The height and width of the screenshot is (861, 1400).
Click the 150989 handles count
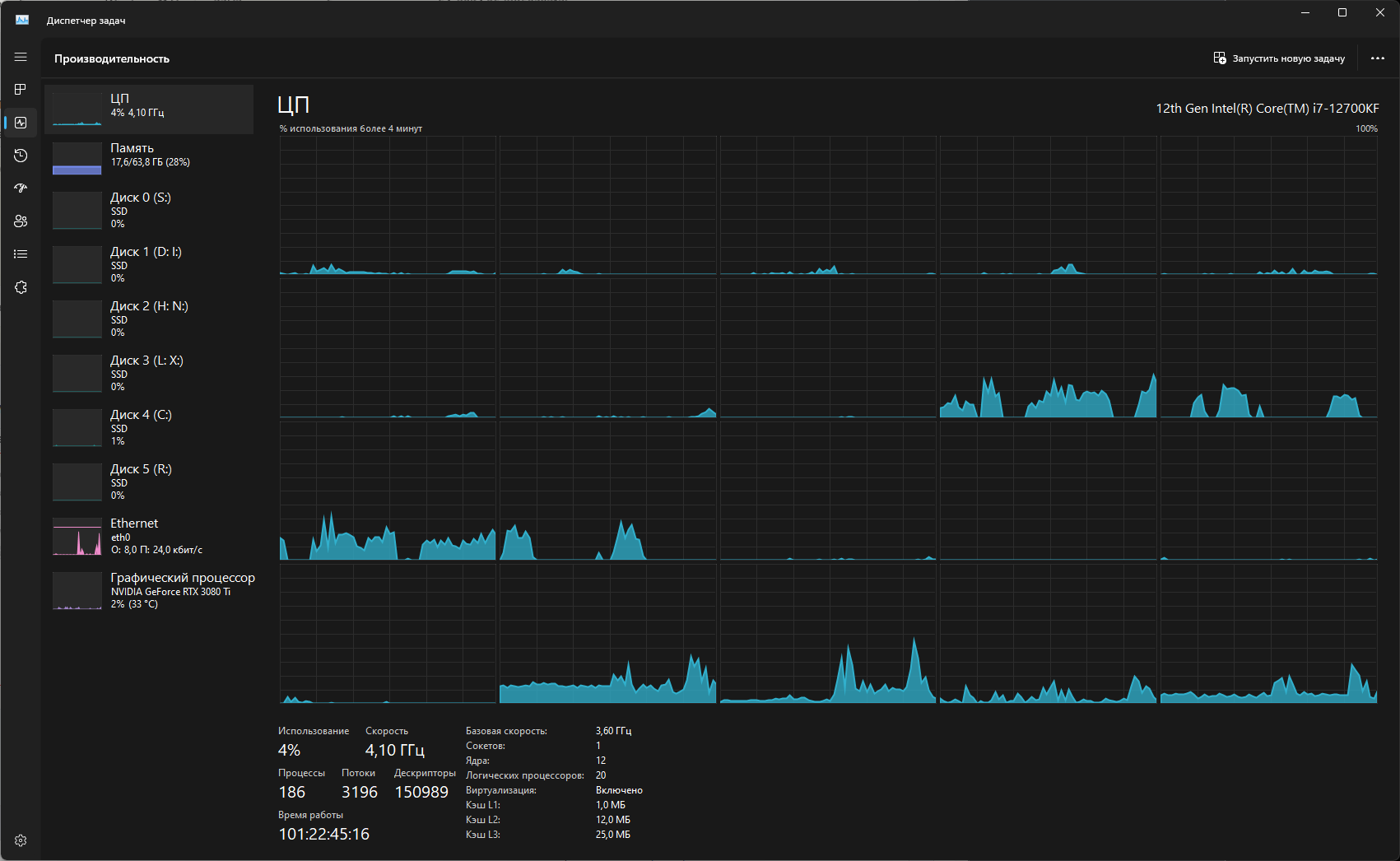[x=421, y=792]
